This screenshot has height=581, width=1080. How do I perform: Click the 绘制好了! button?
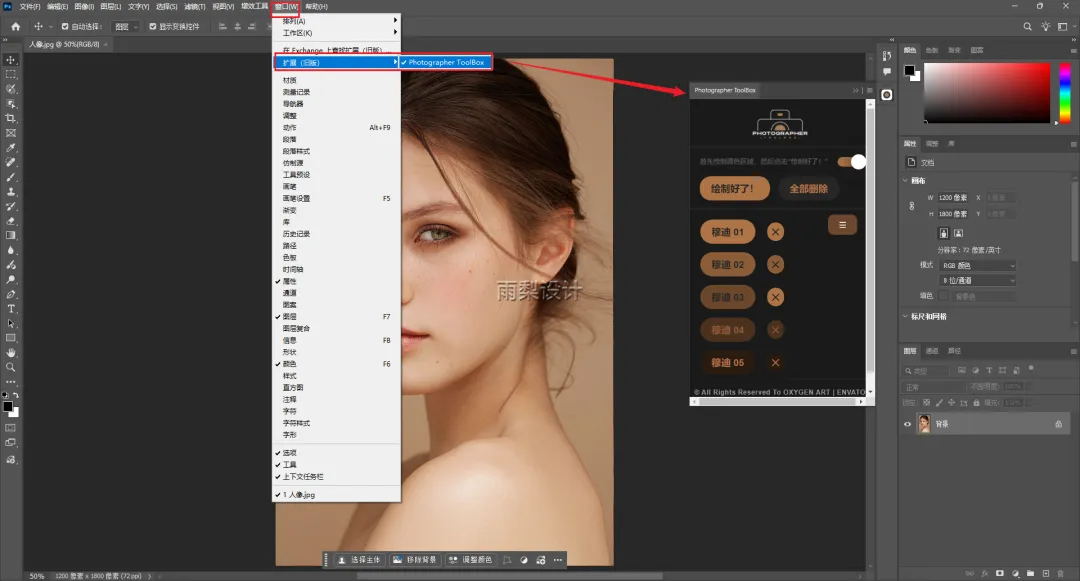734,188
